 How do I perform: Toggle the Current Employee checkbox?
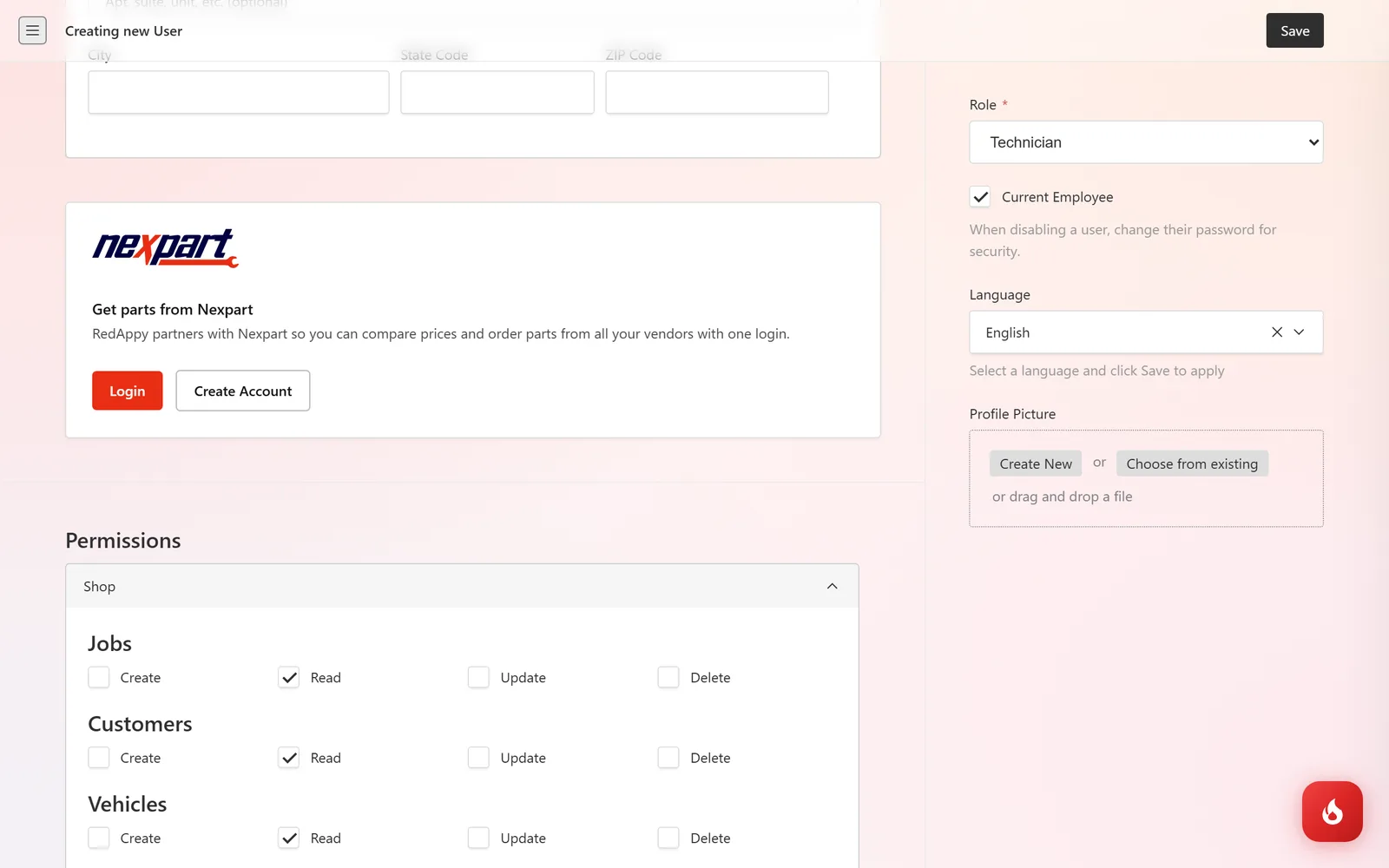pos(980,197)
